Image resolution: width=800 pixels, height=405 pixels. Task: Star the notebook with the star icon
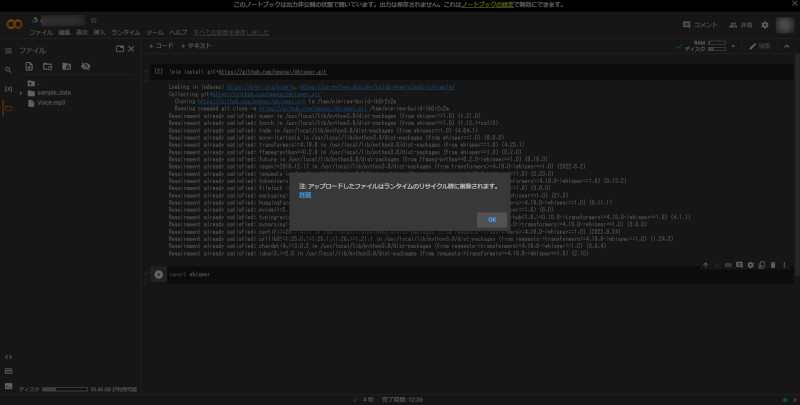tap(93, 20)
